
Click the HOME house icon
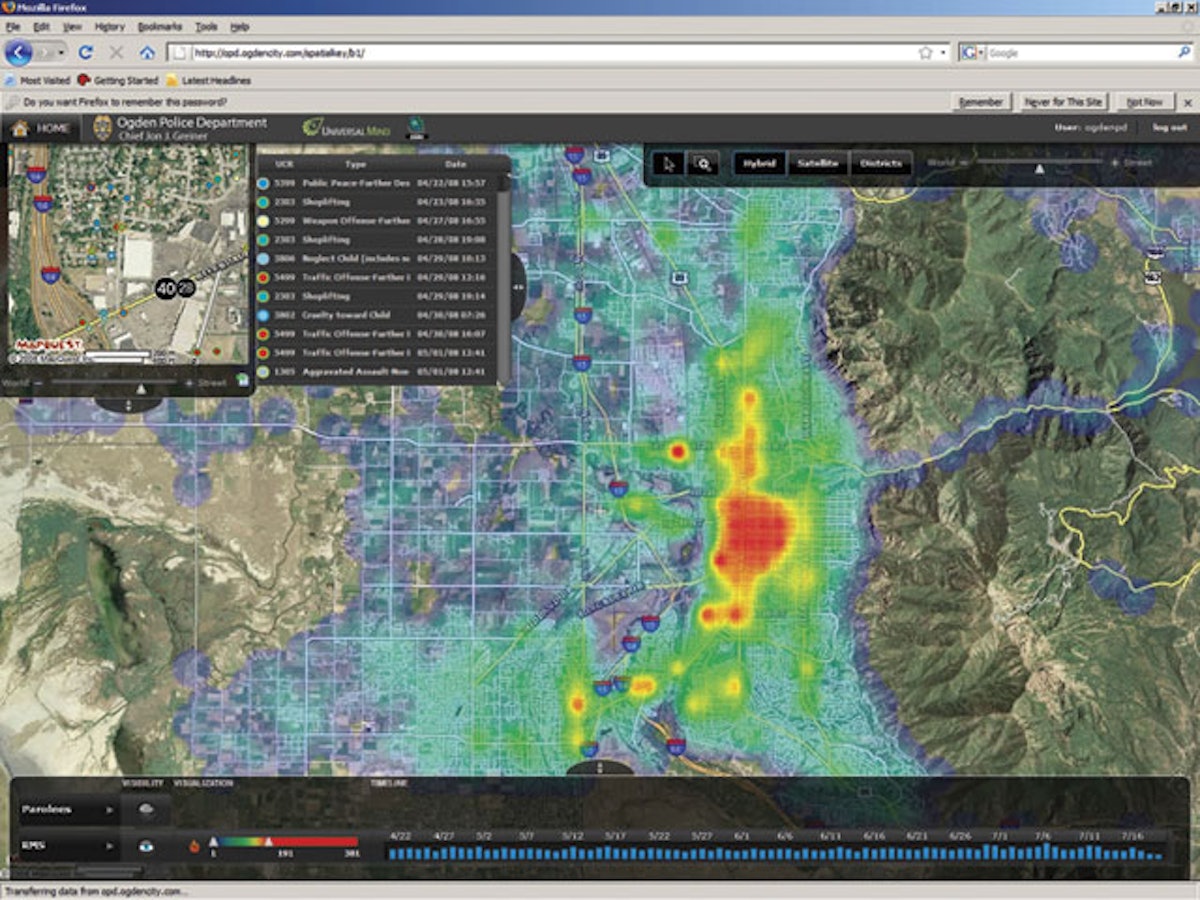coord(21,128)
